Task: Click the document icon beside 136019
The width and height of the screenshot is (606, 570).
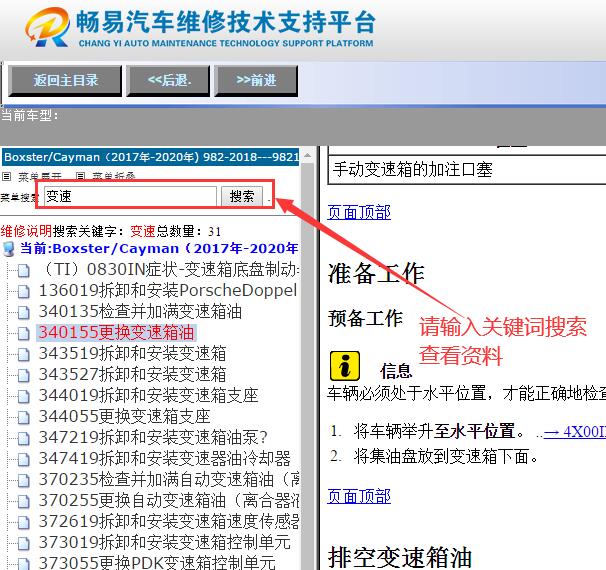Action: pos(24,291)
